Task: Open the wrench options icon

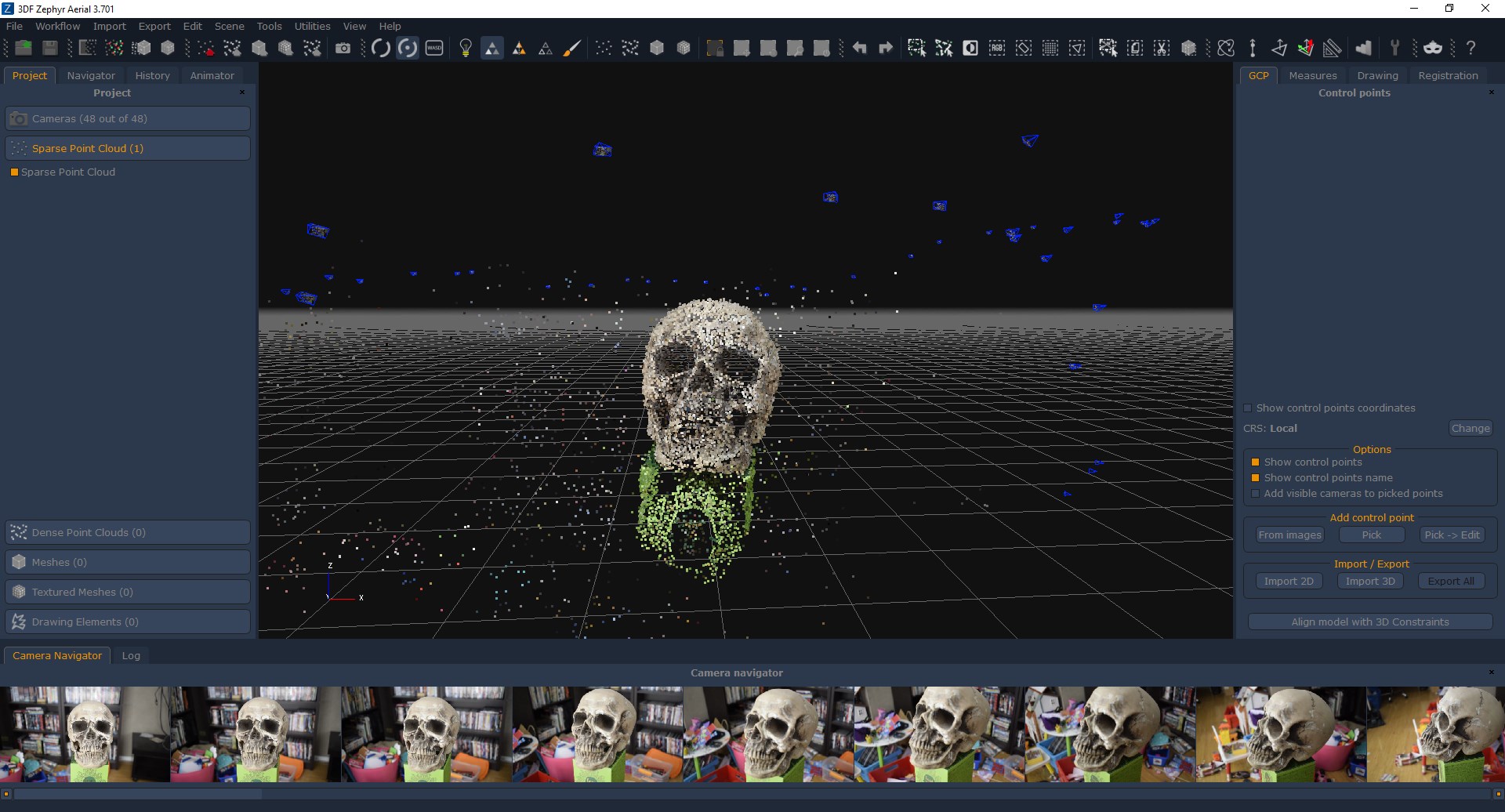Action: click(1394, 48)
